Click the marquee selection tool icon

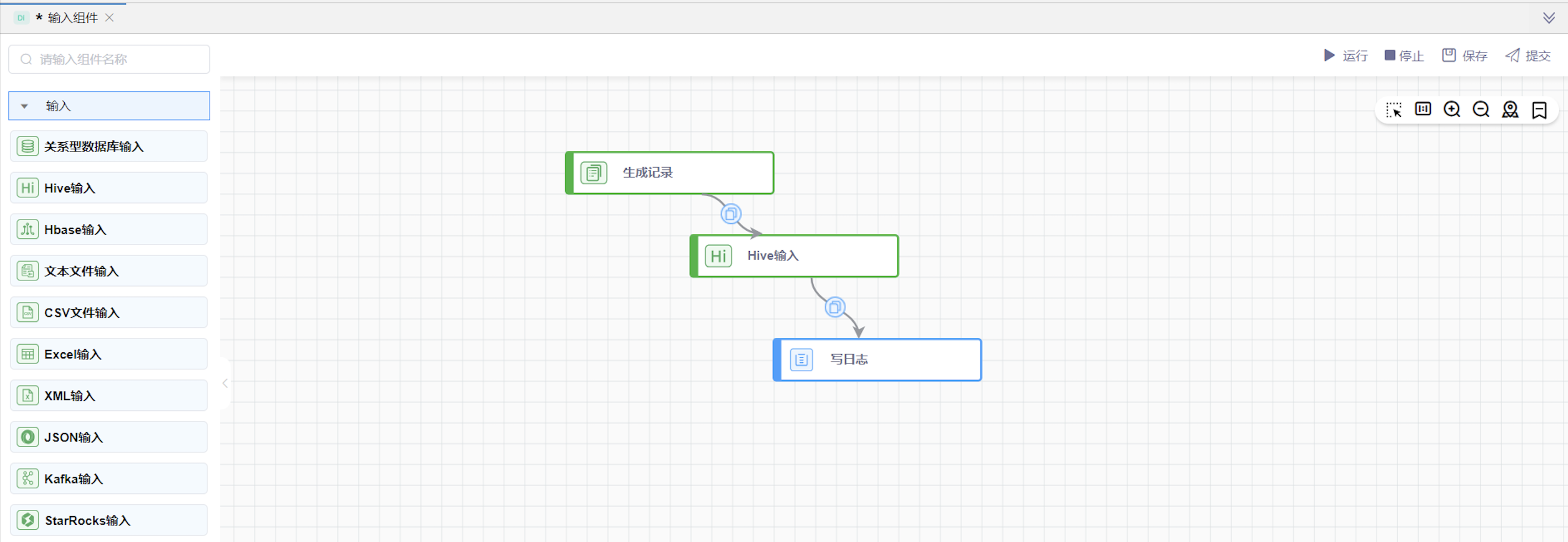point(1393,110)
